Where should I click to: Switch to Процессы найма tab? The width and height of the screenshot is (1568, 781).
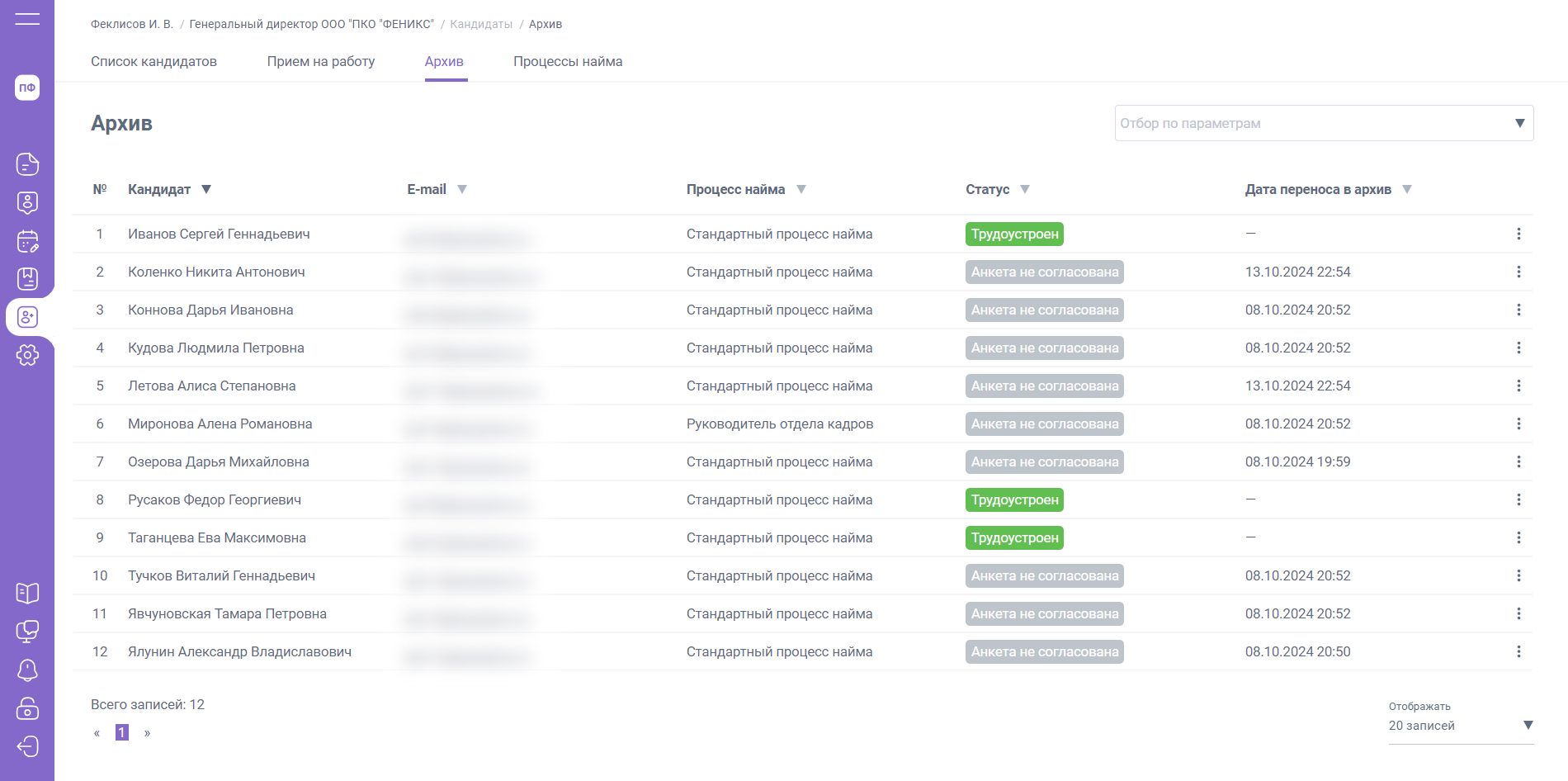(568, 62)
